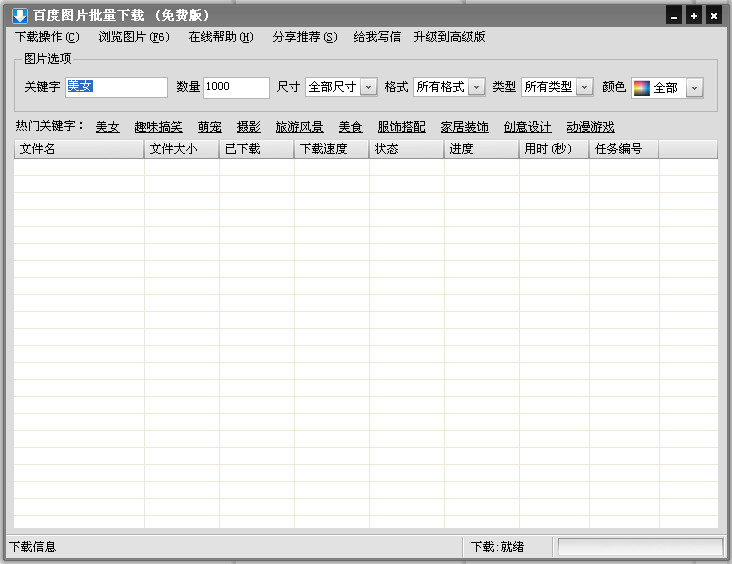Open the 在线帮助 (H) menu
Screen dimensions: 732x564
coord(221,37)
